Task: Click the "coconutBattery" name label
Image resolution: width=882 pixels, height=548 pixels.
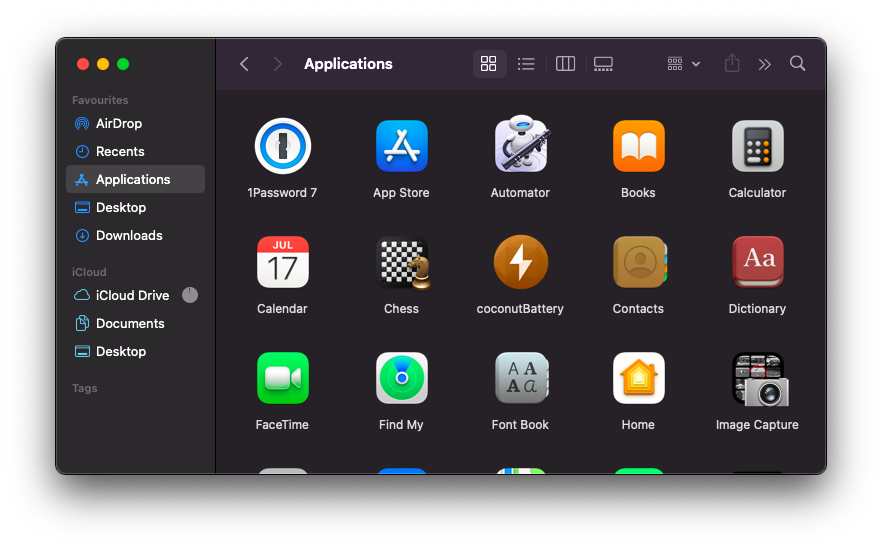Action: click(x=520, y=308)
